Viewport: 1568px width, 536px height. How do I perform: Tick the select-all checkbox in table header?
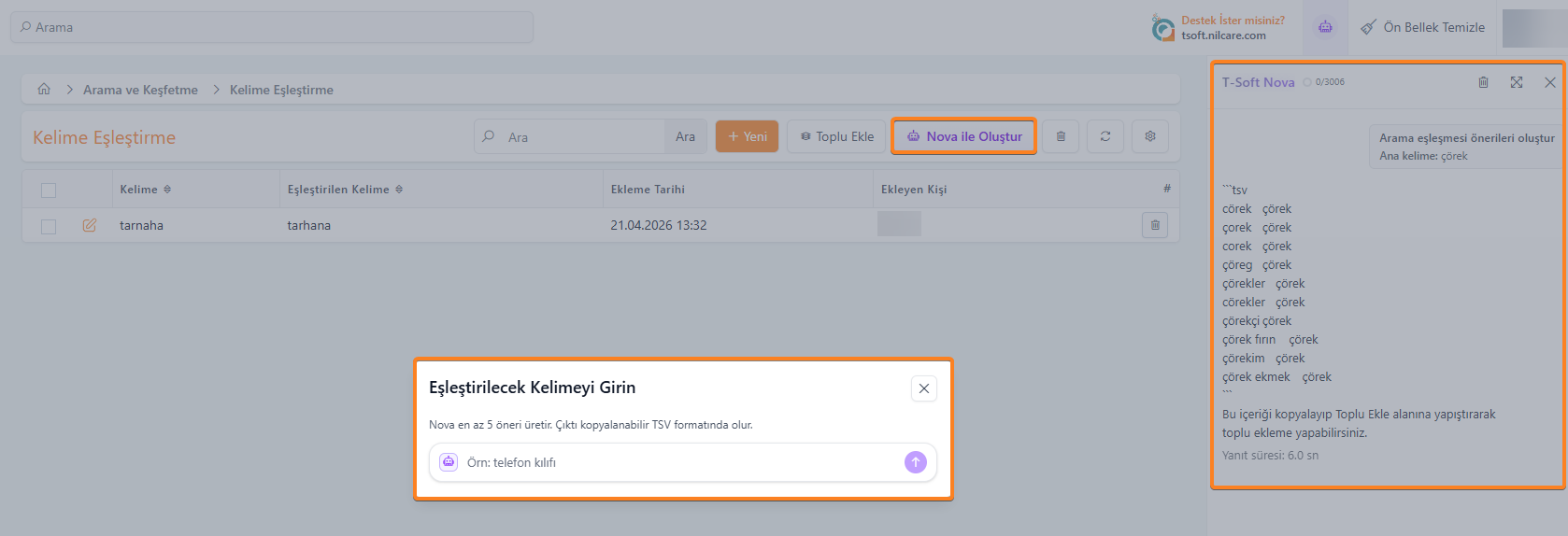pyautogui.click(x=49, y=190)
